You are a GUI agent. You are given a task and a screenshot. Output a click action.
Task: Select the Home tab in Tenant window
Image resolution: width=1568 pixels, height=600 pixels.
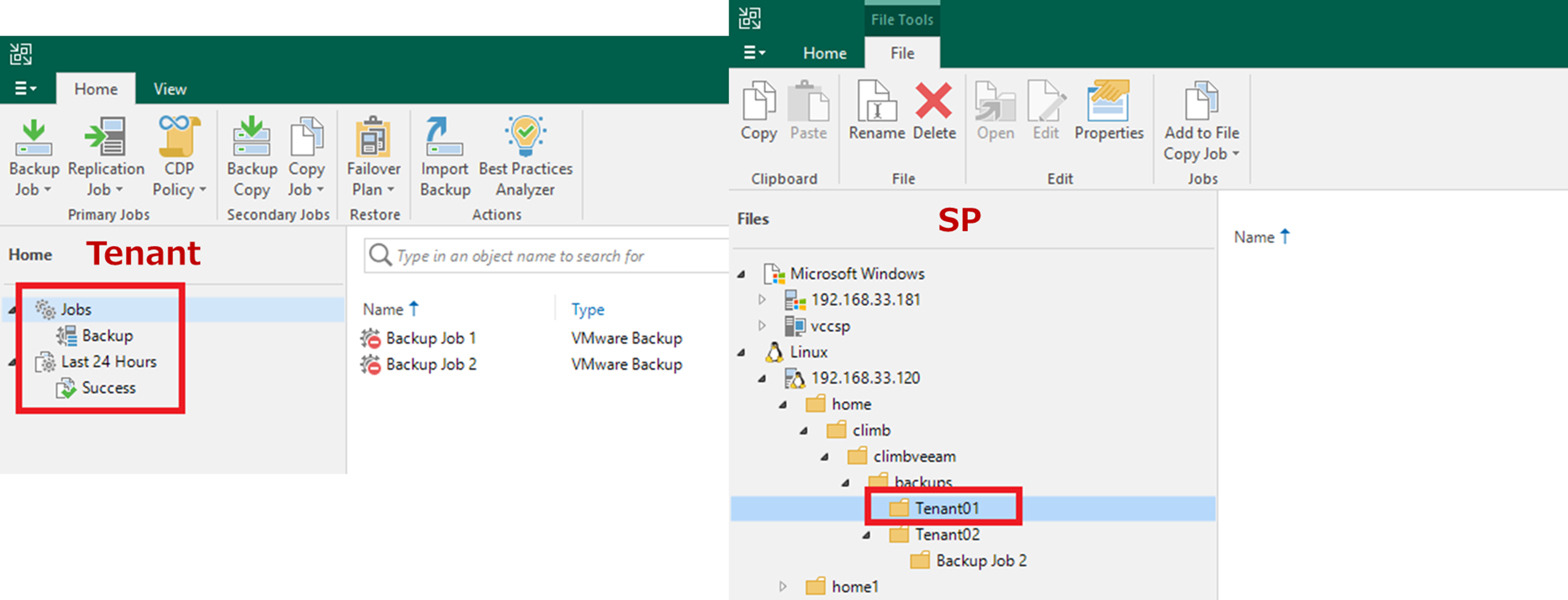pos(96,89)
